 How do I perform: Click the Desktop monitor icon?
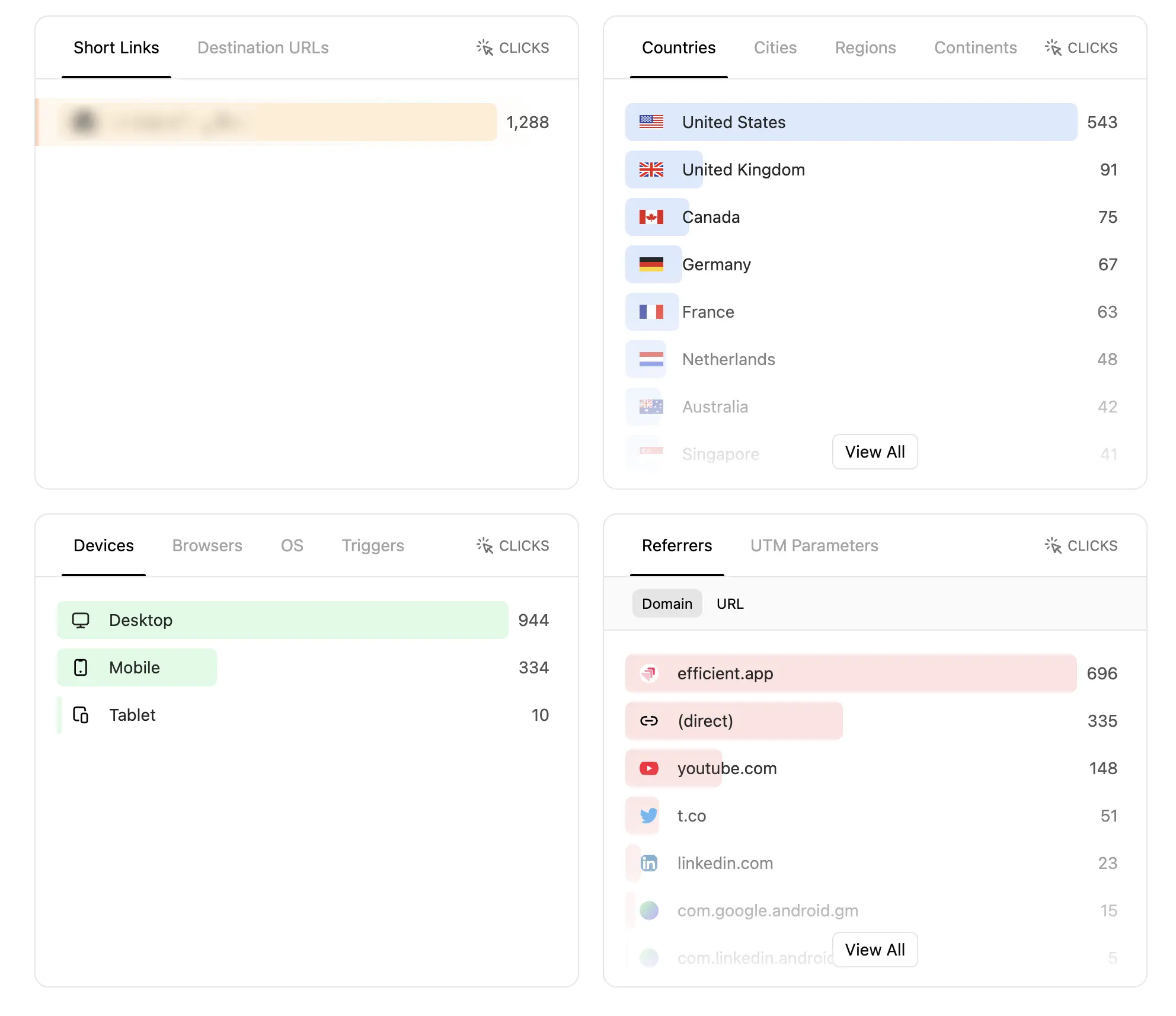tap(81, 620)
